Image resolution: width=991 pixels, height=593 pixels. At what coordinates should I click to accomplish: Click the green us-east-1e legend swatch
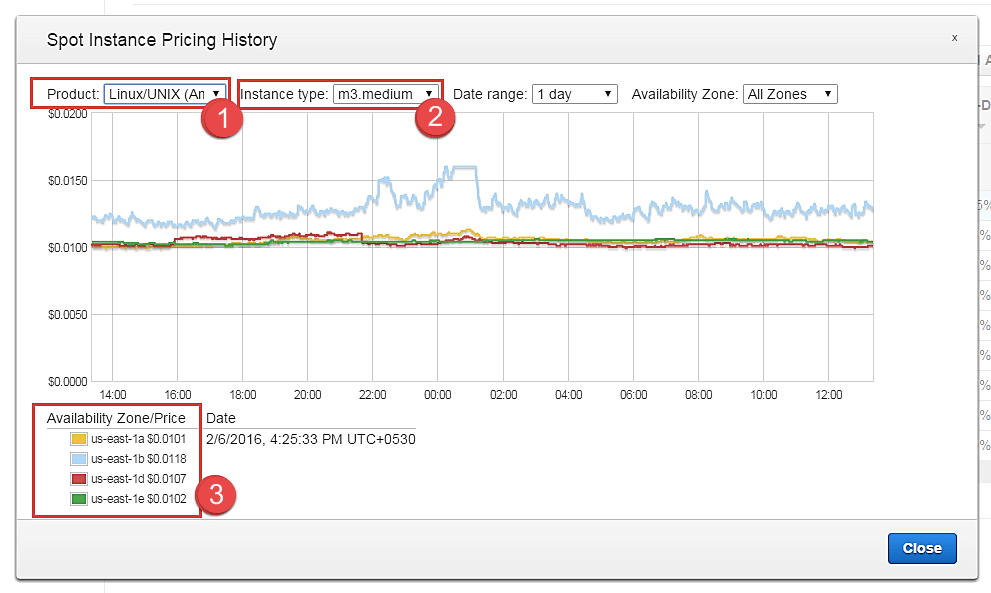coord(78,499)
